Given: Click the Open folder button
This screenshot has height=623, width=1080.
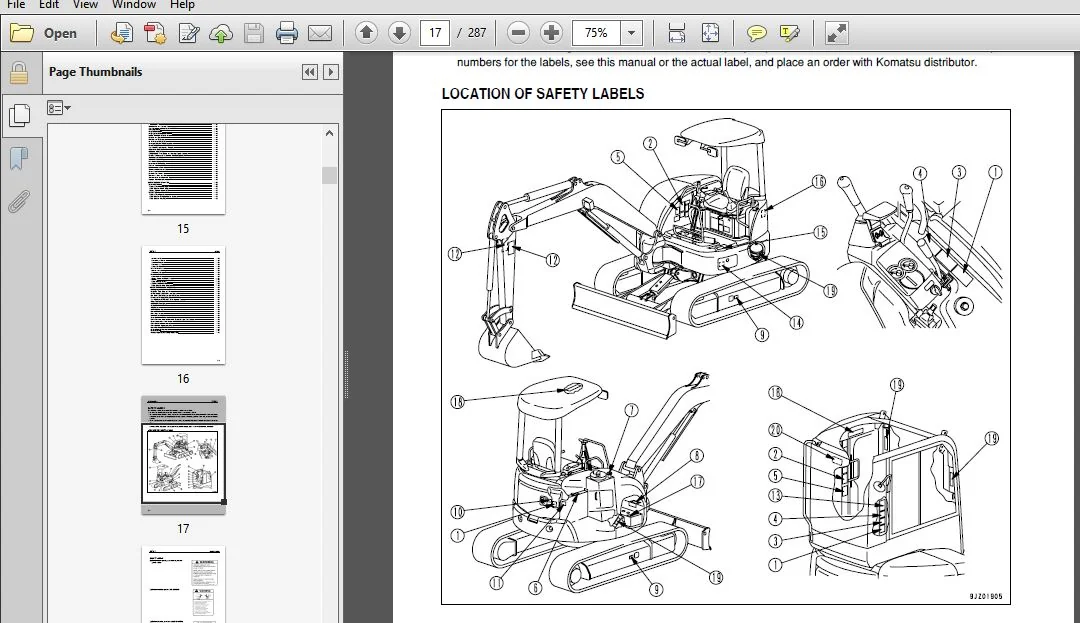Looking at the screenshot, I should pyautogui.click(x=43, y=33).
